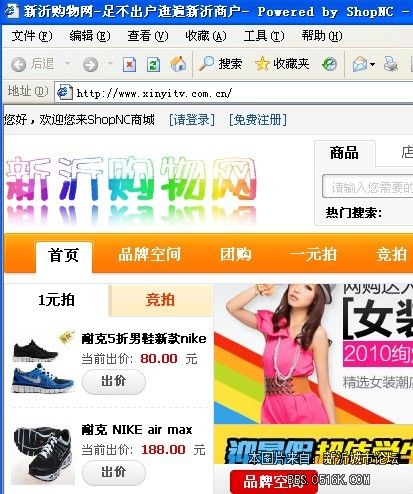The width and height of the screenshot is (413, 494).
Task: Click the product search input box
Action: (x=368, y=187)
